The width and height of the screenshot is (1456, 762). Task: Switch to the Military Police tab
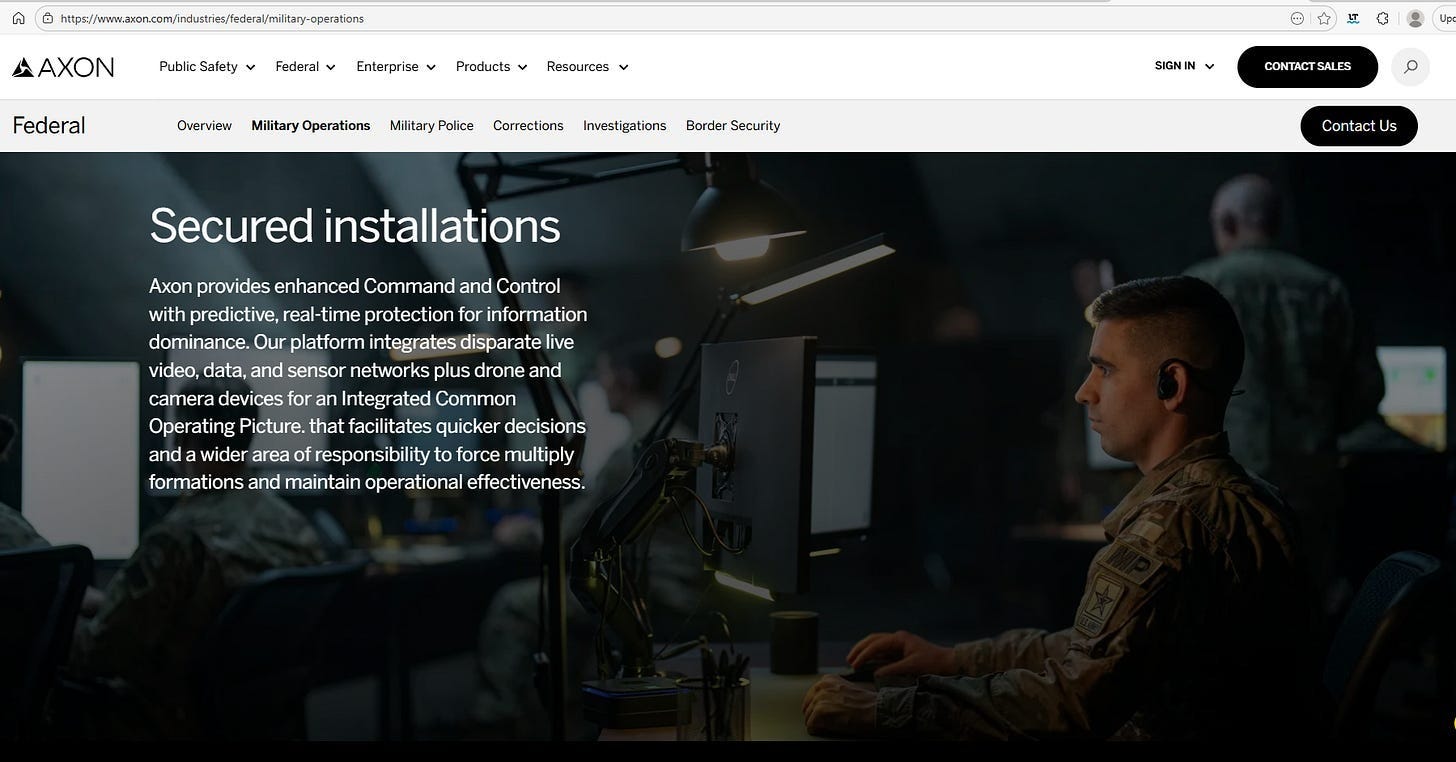click(x=432, y=126)
